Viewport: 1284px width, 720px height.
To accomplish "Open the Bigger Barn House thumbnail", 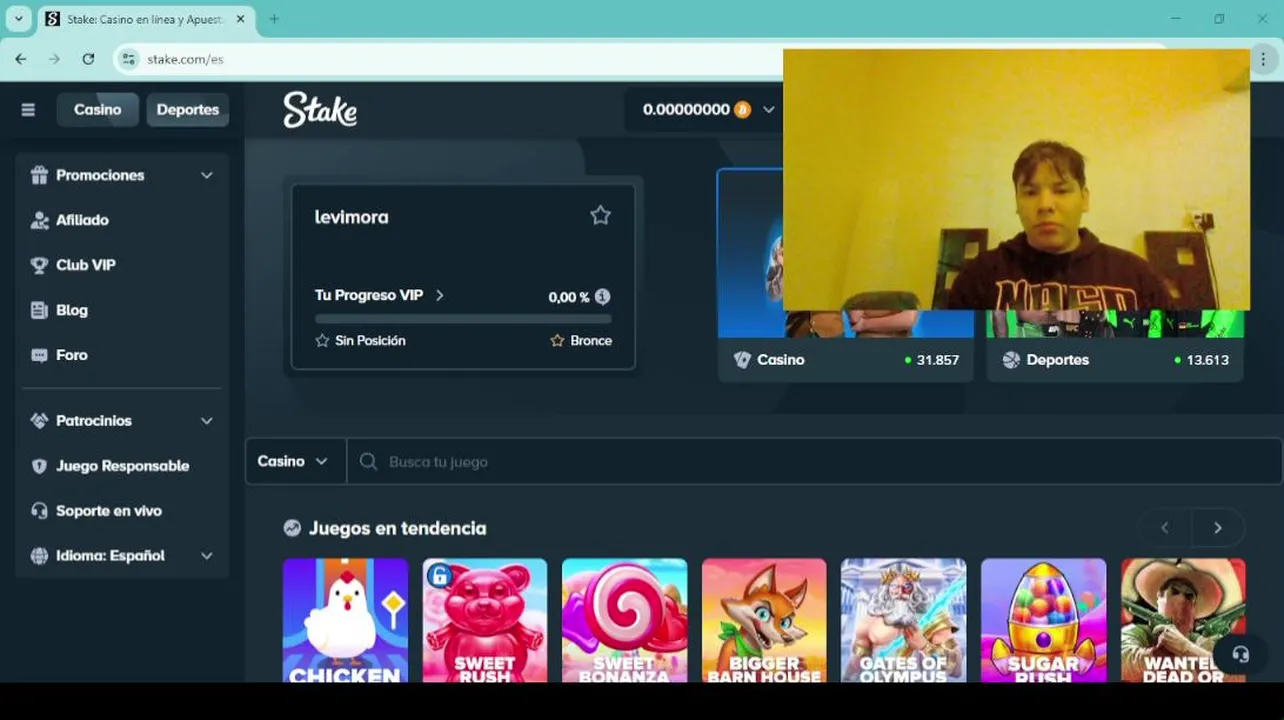I will click(764, 620).
